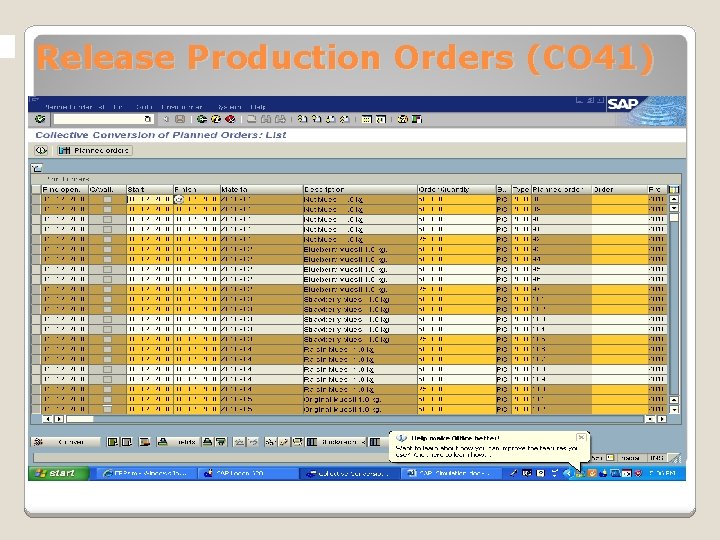Click far-right horizontal scroll arrow
Viewport: 720px width, 540px height.
[662, 419]
